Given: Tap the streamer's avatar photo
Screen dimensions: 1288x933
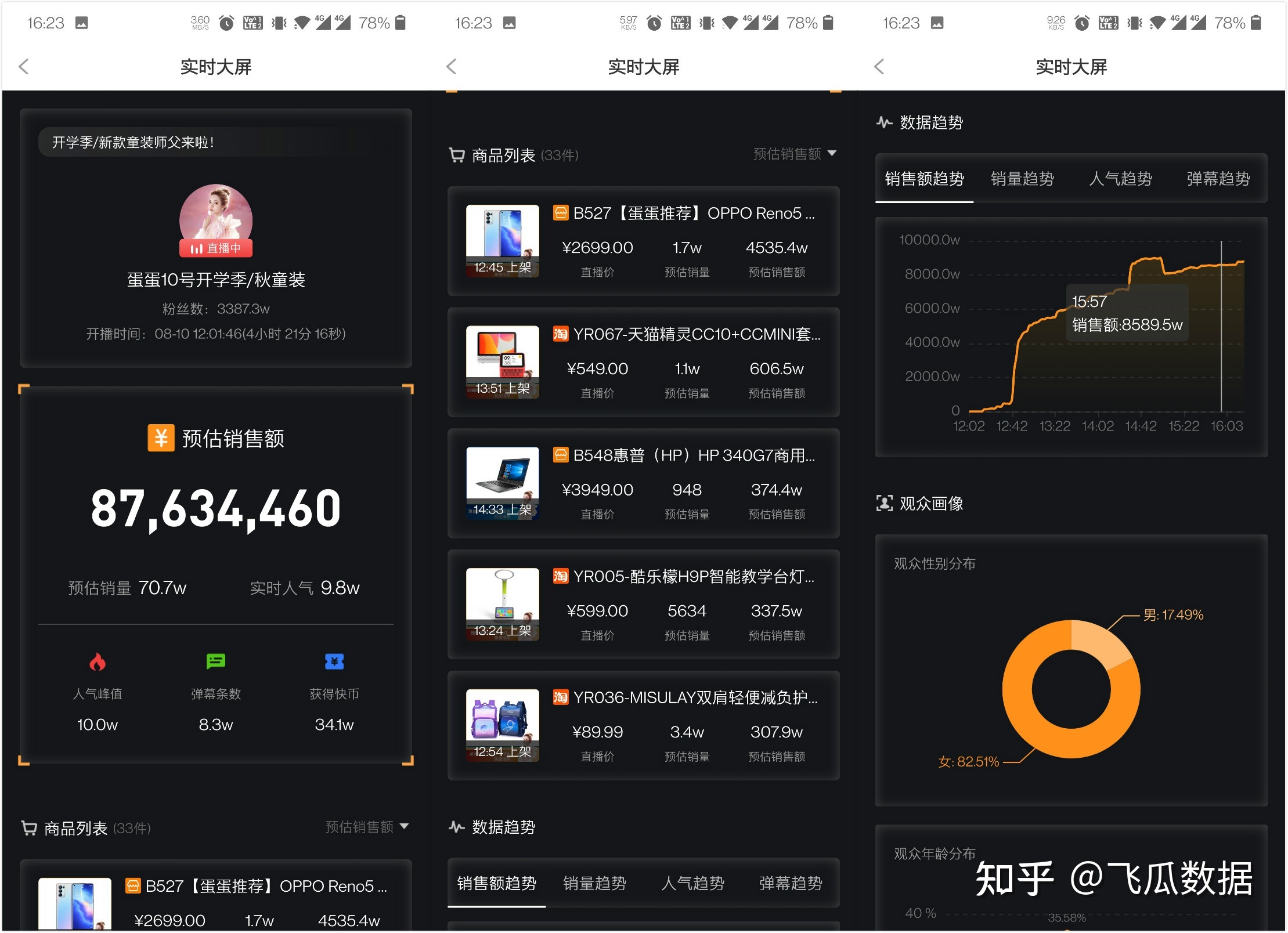Looking at the screenshot, I should pyautogui.click(x=216, y=216).
